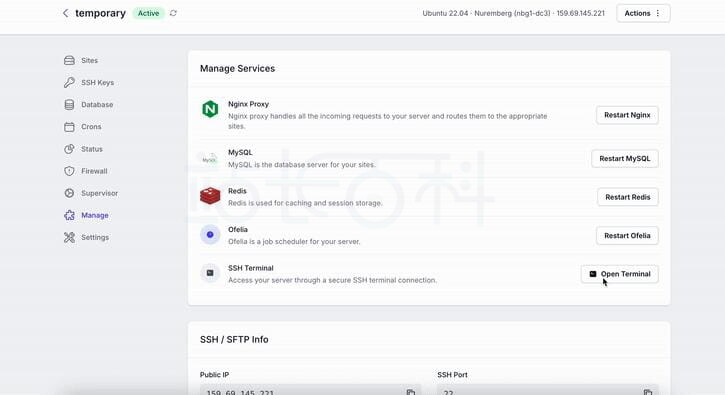The image size is (725, 395).
Task: Click the 'MySQL' service name
Action: [x=240, y=152]
